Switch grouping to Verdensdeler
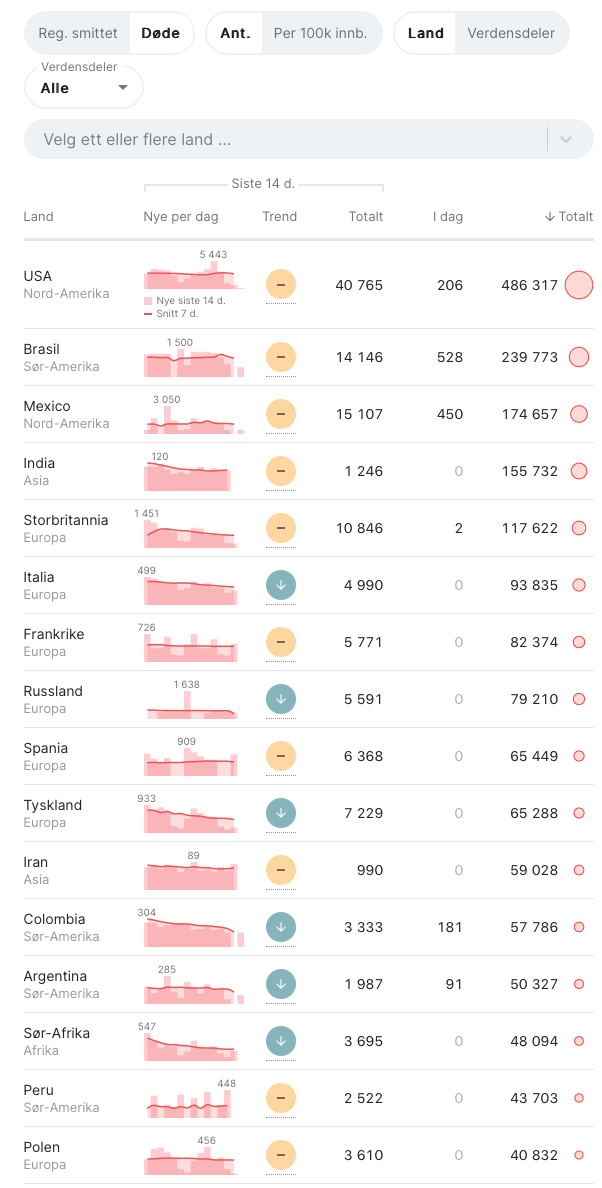Screen dimensions: 602x1188 (512, 33)
